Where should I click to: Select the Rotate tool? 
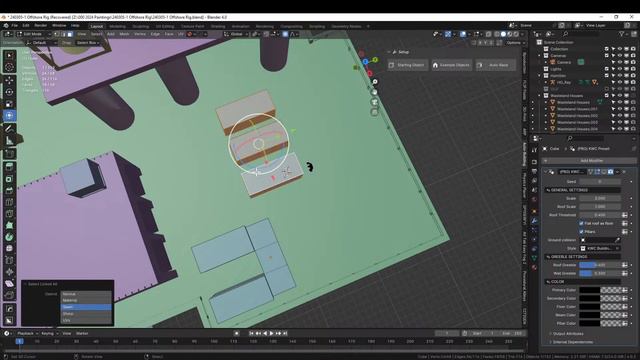tap(9, 92)
